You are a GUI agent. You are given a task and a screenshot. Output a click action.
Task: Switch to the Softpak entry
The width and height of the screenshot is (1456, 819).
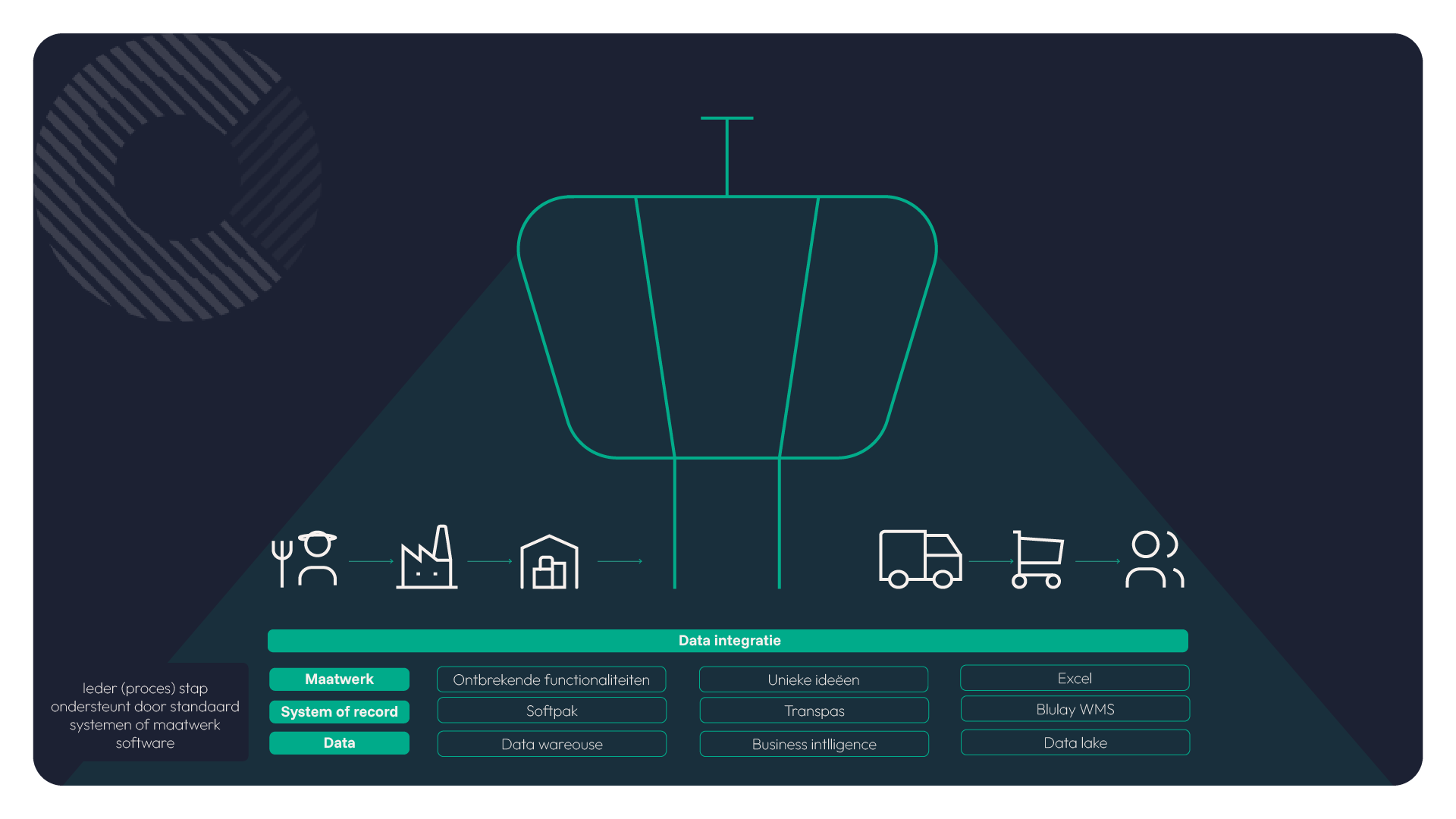pos(551,711)
